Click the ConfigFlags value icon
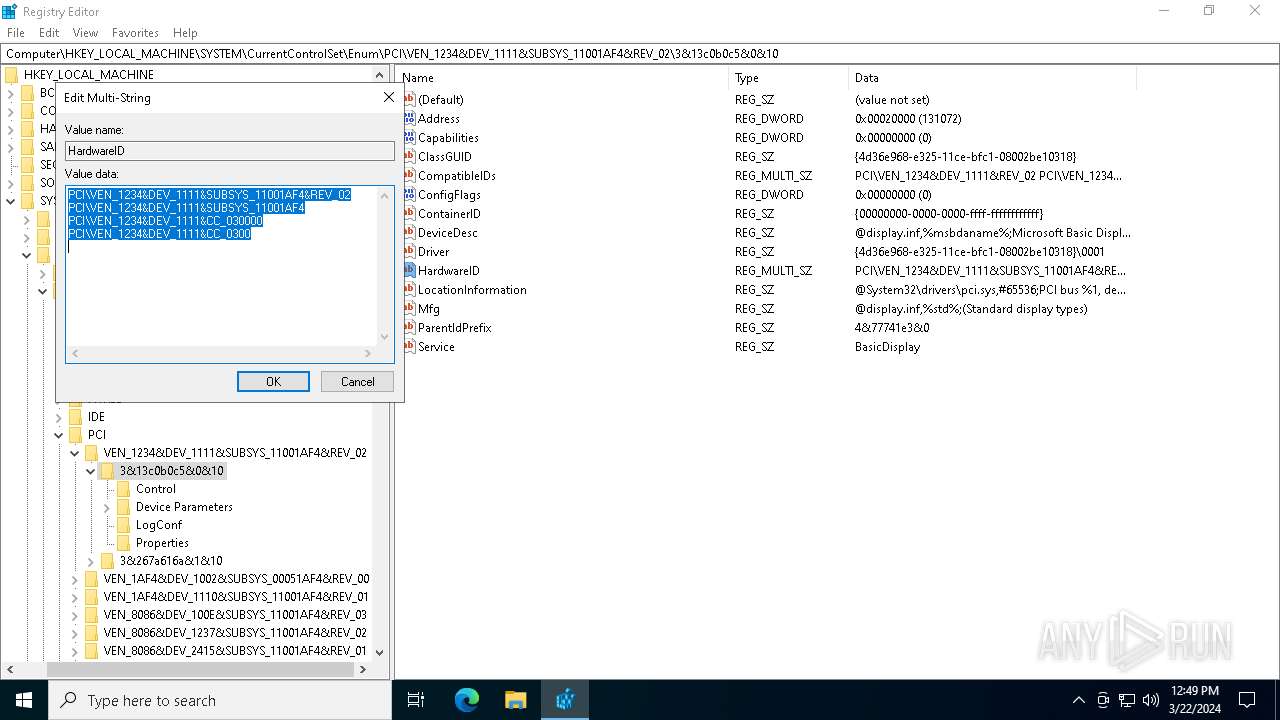Viewport: 1280px width, 720px height. click(409, 194)
